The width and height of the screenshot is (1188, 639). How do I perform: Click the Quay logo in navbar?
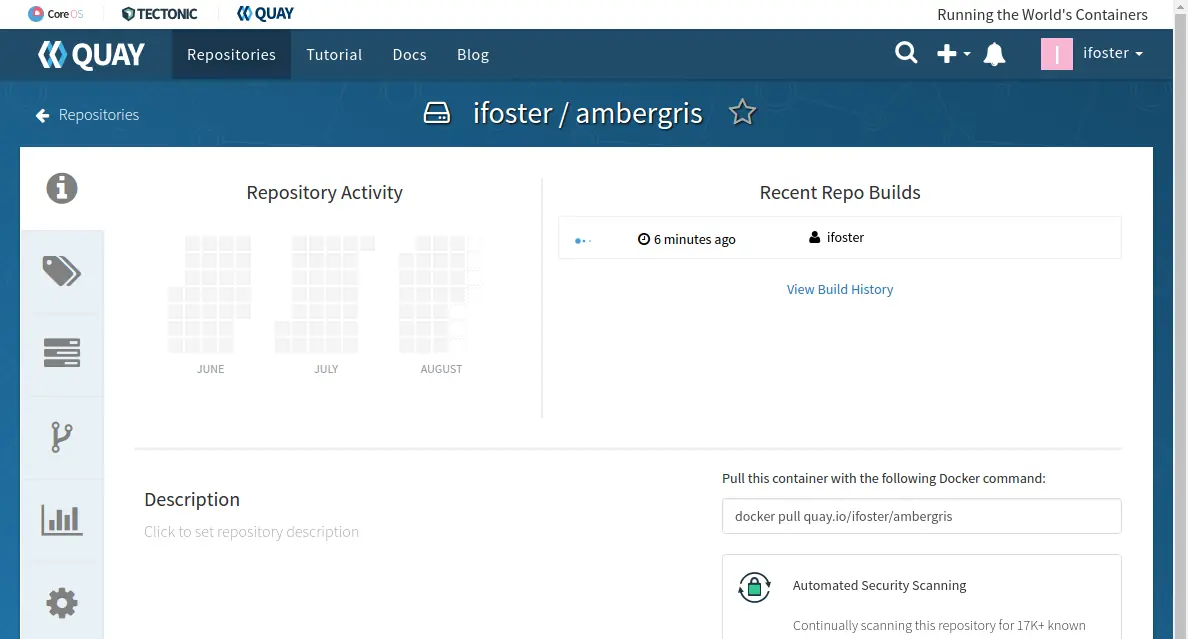click(x=92, y=55)
